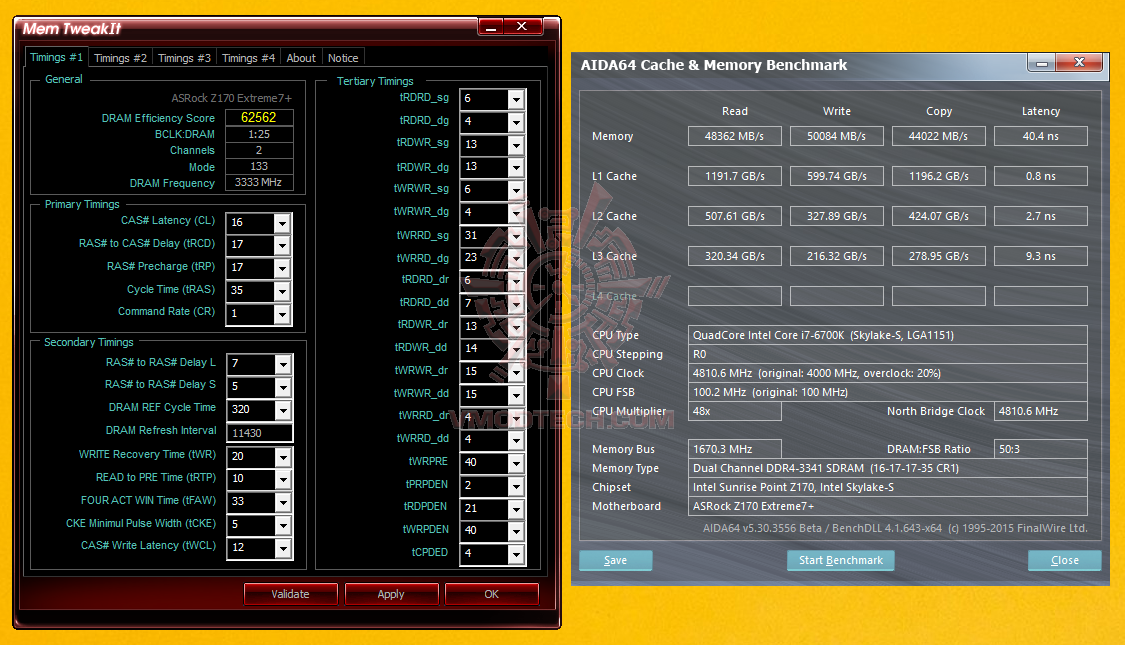Close AIDA64 window with title bar X
This screenshot has width=1125, height=645.
point(1078,63)
